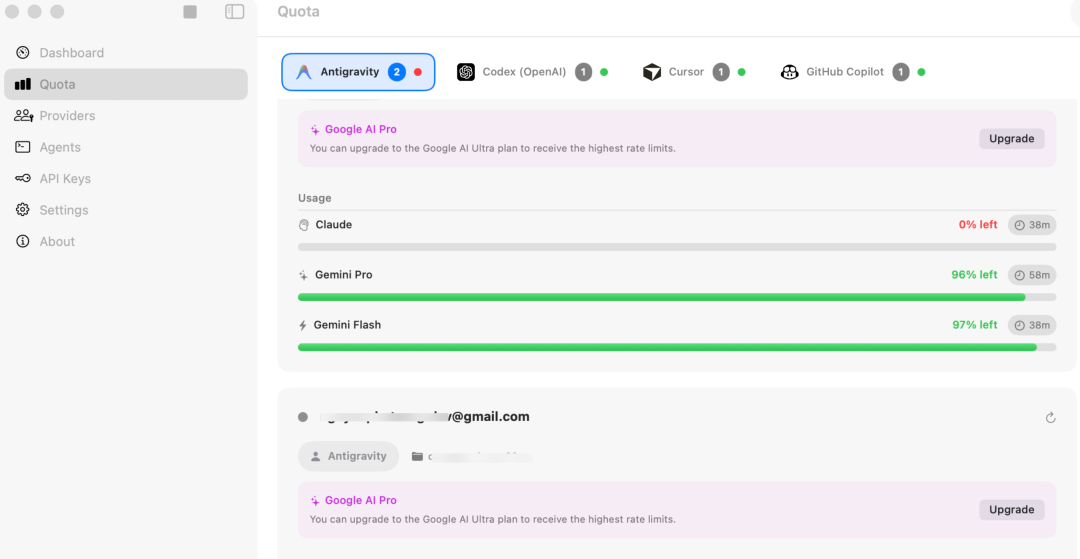Switch to the Codex (OpenAI) tab
The image size is (1080, 559).
click(x=532, y=72)
